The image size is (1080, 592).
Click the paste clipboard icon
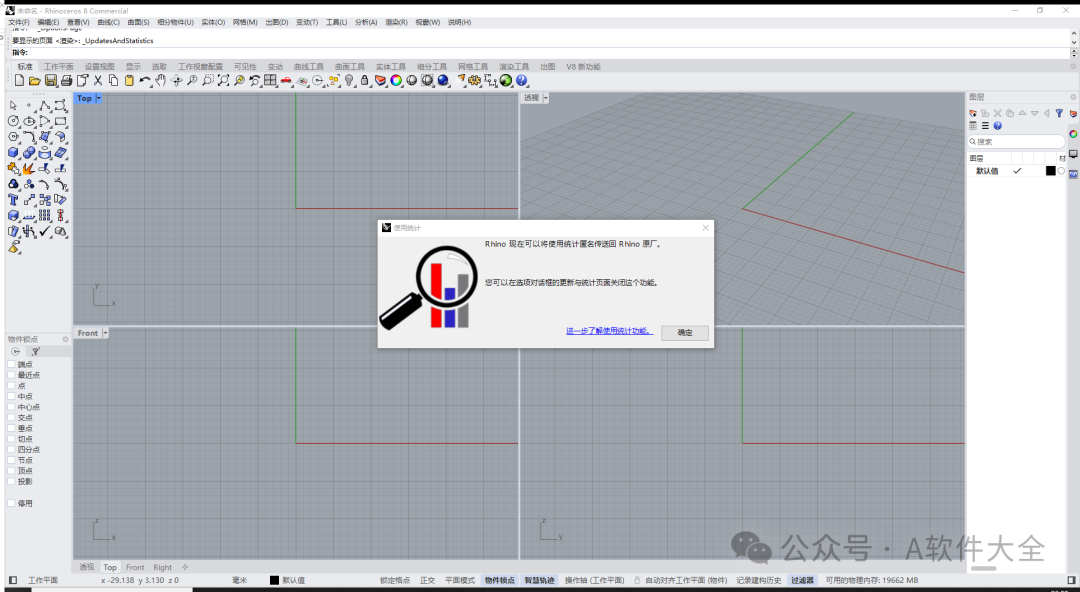tap(129, 81)
